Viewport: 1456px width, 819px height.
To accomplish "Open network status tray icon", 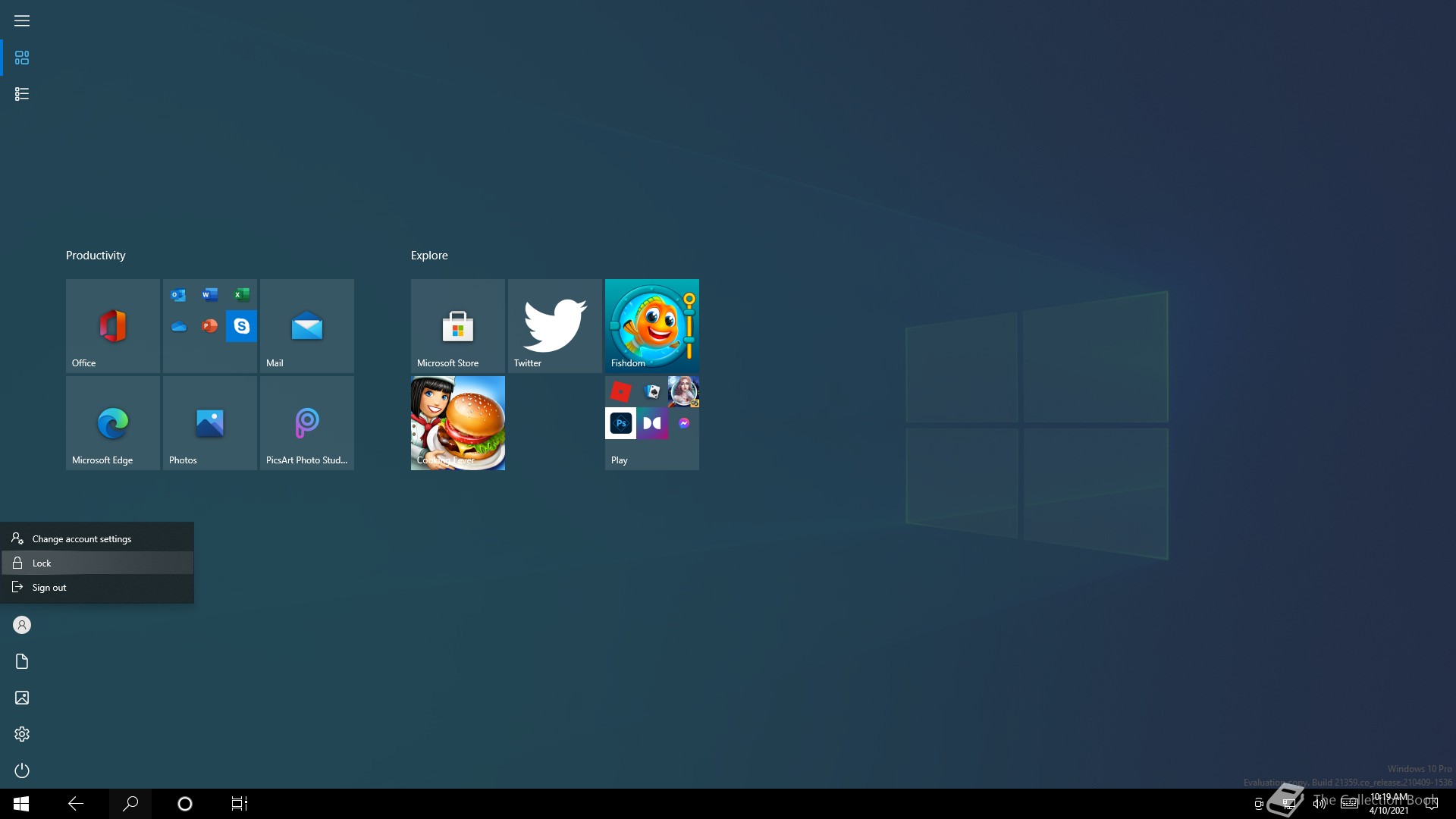I will coord(1289,804).
